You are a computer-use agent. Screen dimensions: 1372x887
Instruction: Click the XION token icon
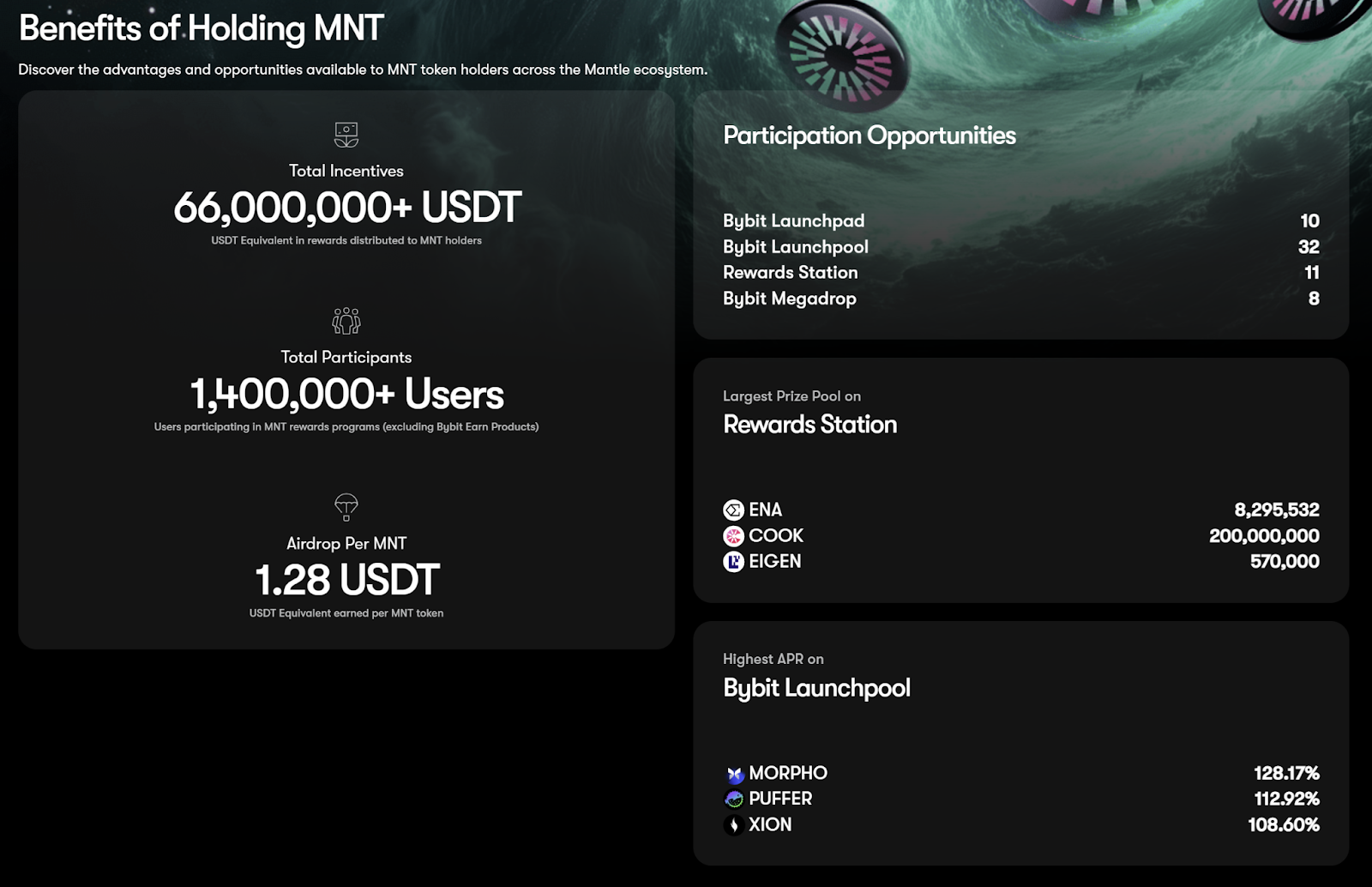click(x=734, y=825)
